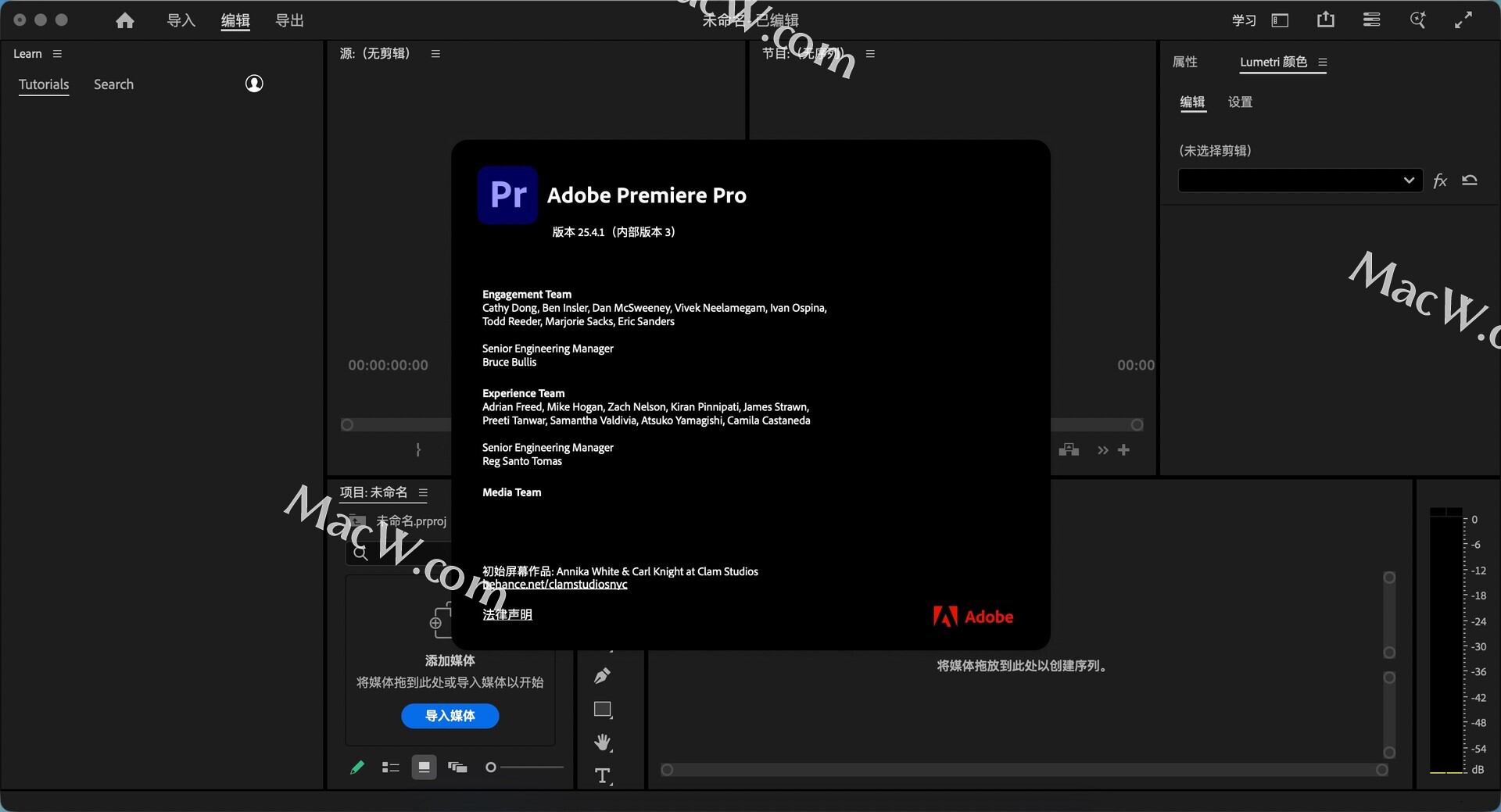Open the sparkle search help icon
Image resolution: width=1501 pixels, height=812 pixels.
tap(1417, 20)
